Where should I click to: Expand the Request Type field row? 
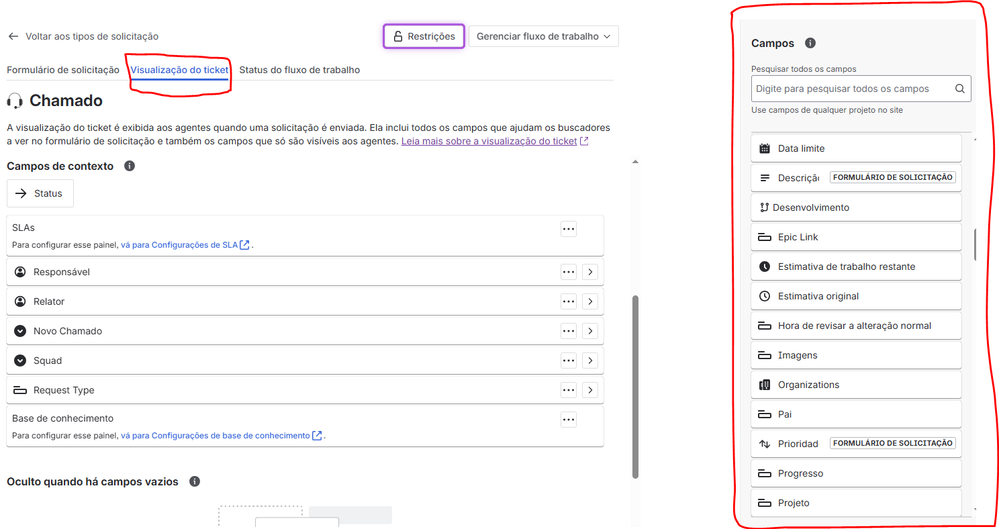(x=590, y=389)
